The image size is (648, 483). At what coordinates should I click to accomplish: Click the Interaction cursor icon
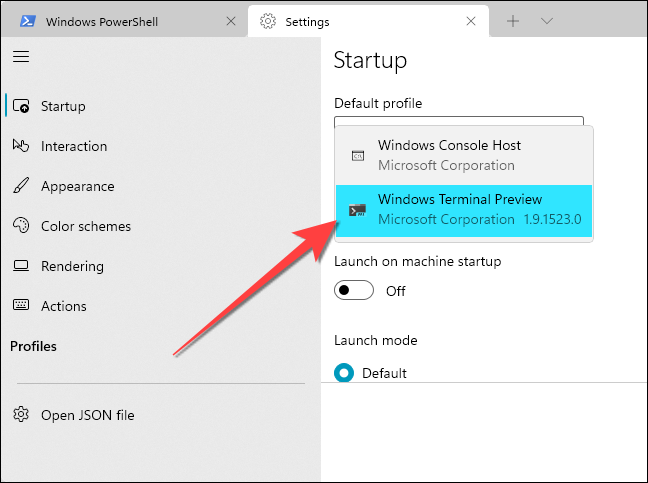pyautogui.click(x=21, y=146)
